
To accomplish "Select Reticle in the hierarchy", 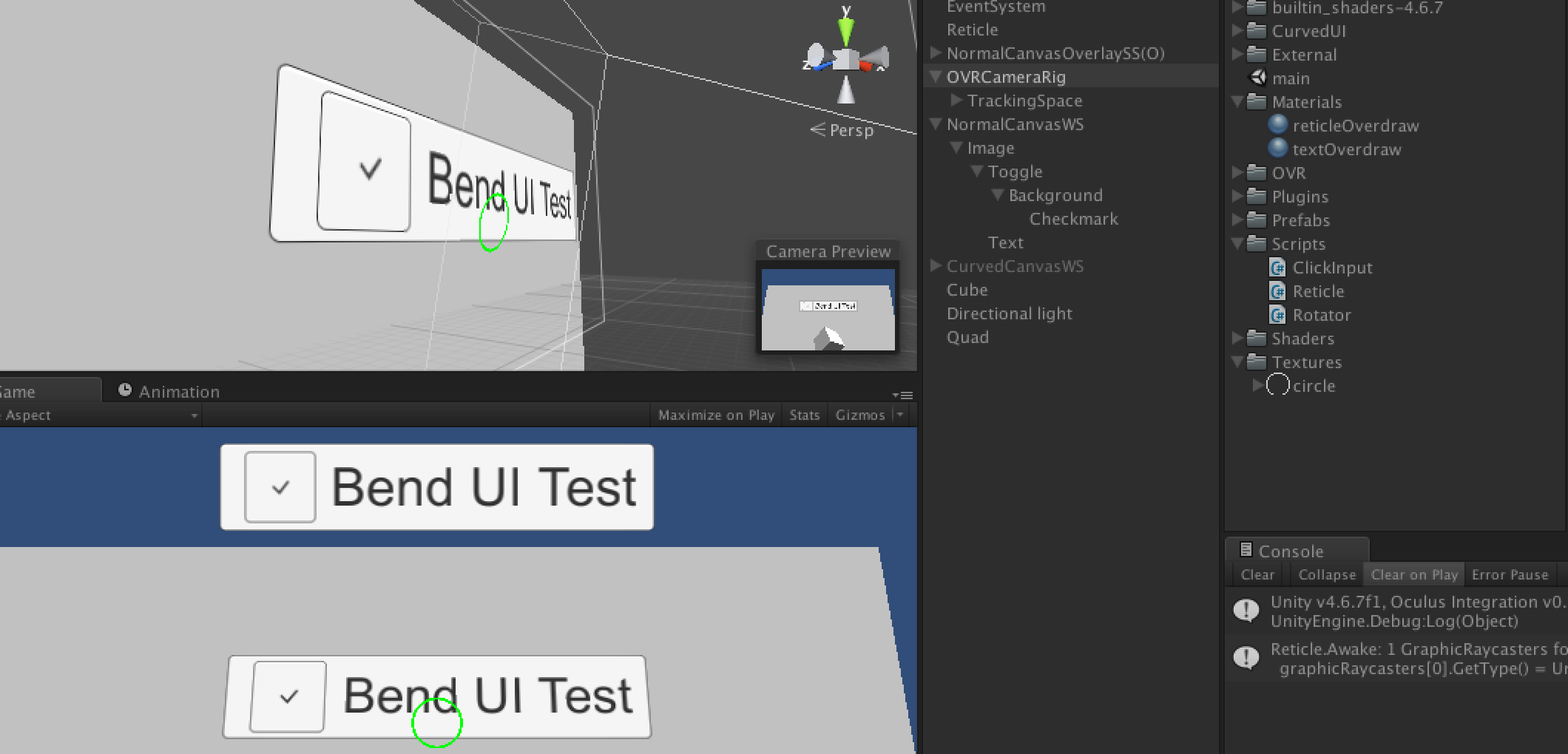I will coord(972,30).
